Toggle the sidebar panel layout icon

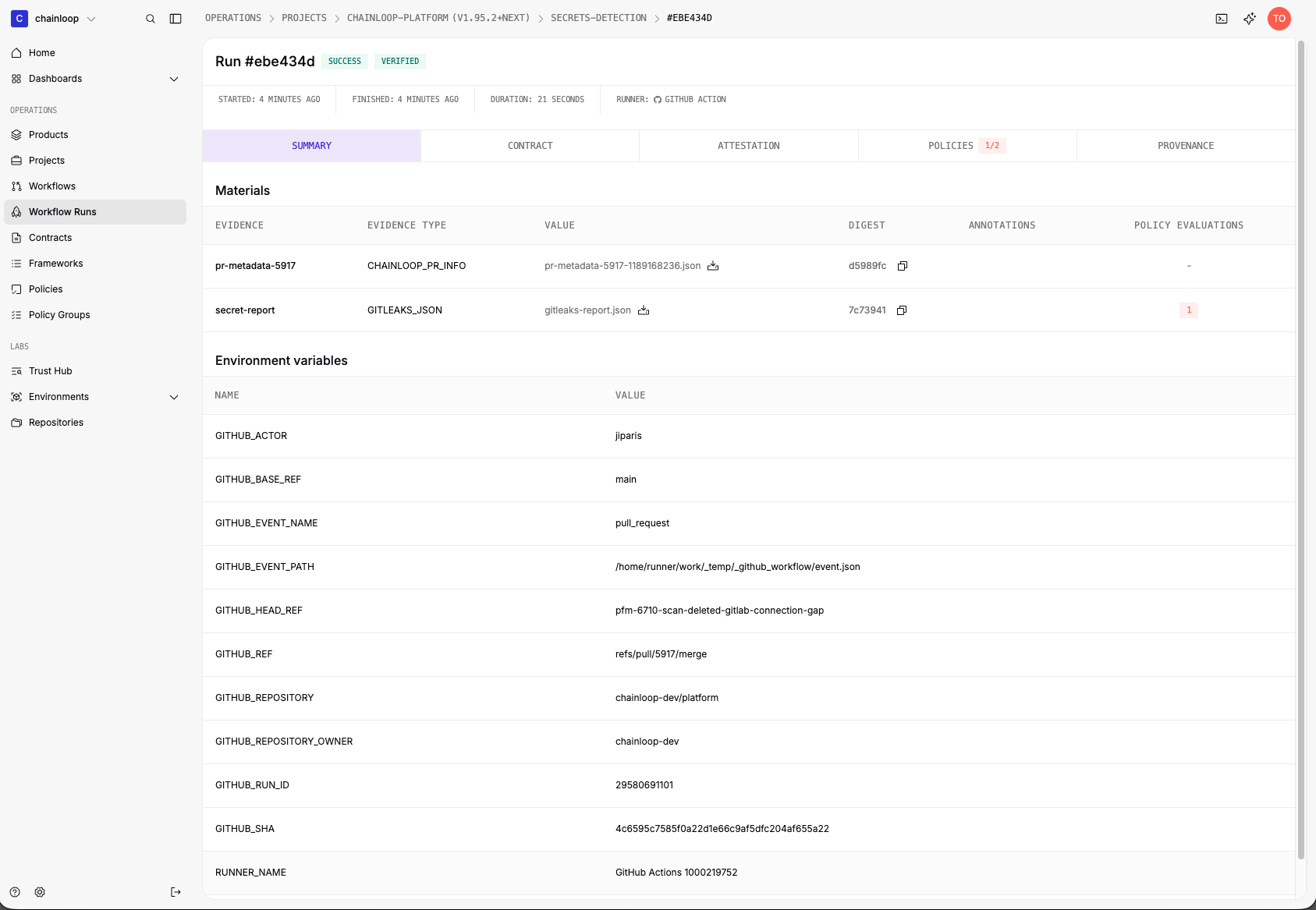point(176,19)
